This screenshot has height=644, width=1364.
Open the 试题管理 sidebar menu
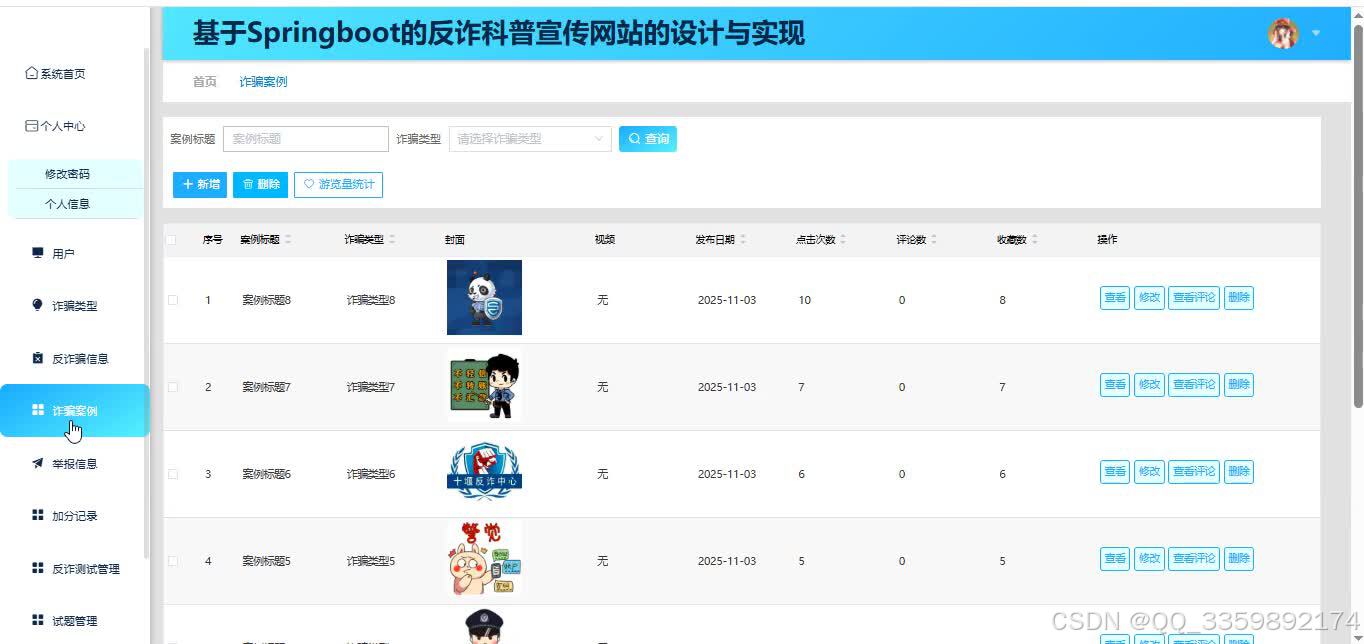74,621
